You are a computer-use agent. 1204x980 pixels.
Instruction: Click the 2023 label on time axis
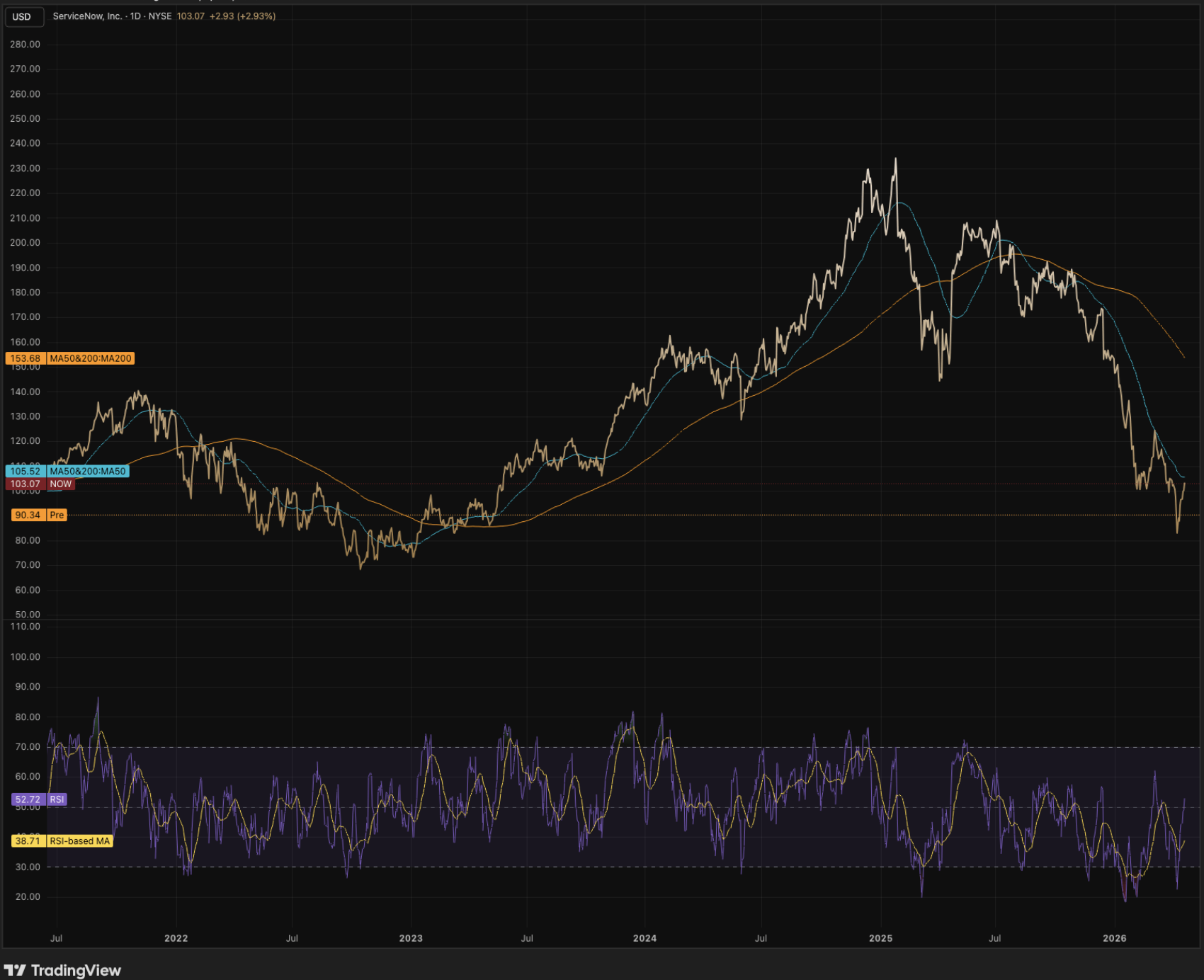click(x=411, y=938)
